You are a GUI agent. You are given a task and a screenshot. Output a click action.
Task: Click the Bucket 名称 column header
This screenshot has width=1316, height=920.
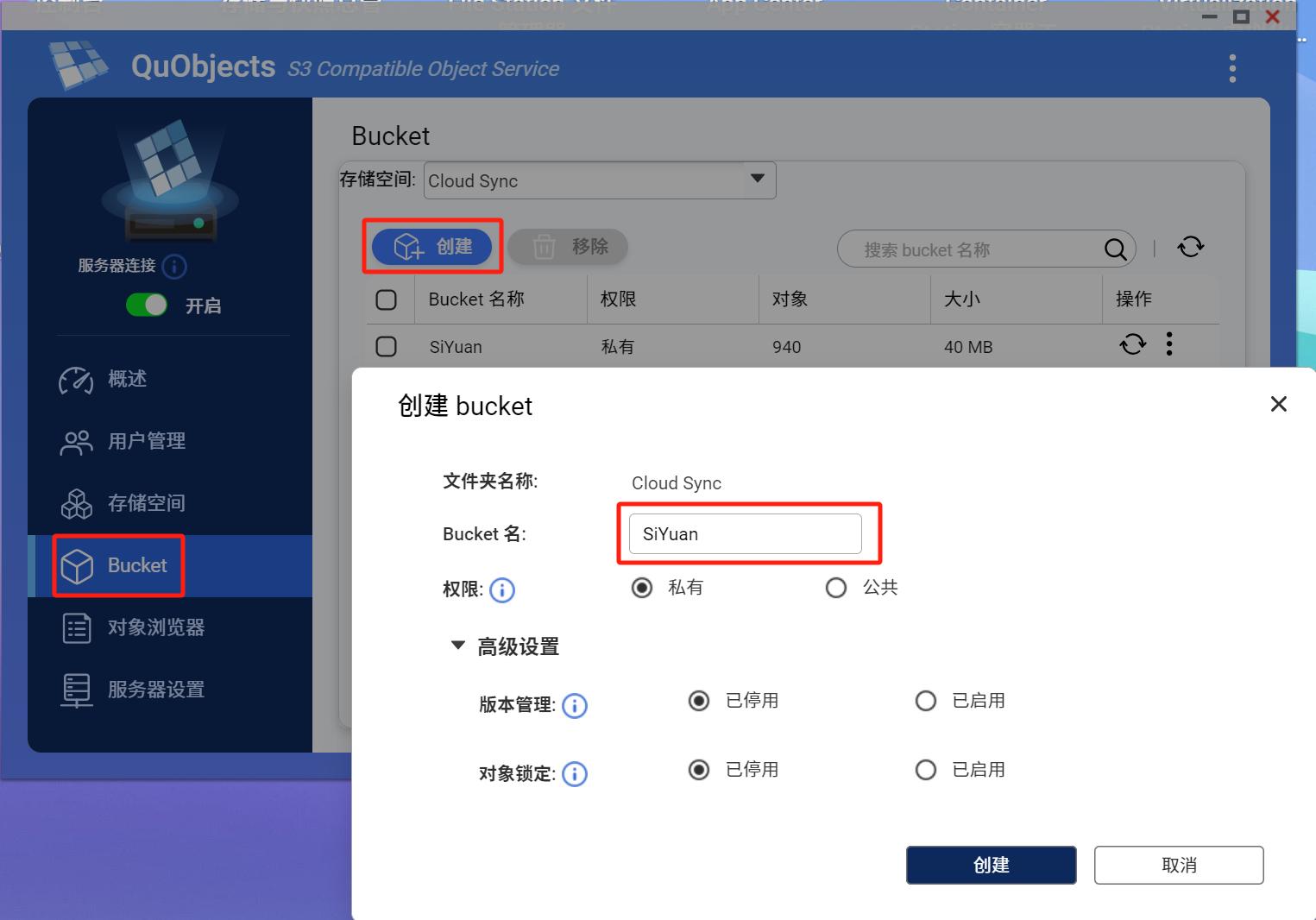point(476,299)
